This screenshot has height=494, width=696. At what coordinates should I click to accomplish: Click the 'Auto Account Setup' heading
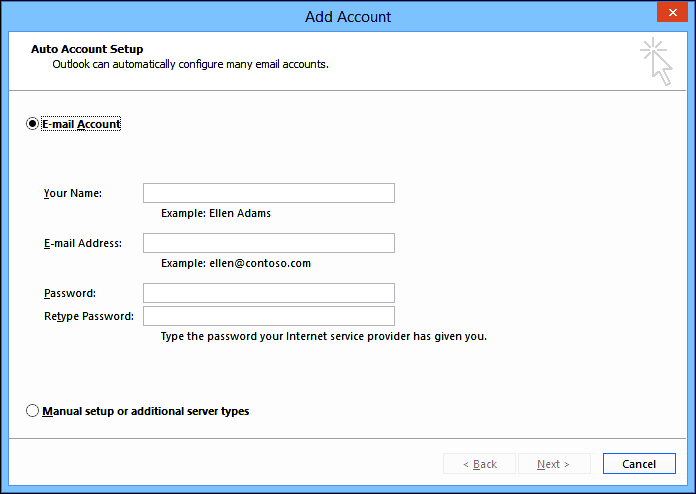pyautogui.click(x=87, y=49)
